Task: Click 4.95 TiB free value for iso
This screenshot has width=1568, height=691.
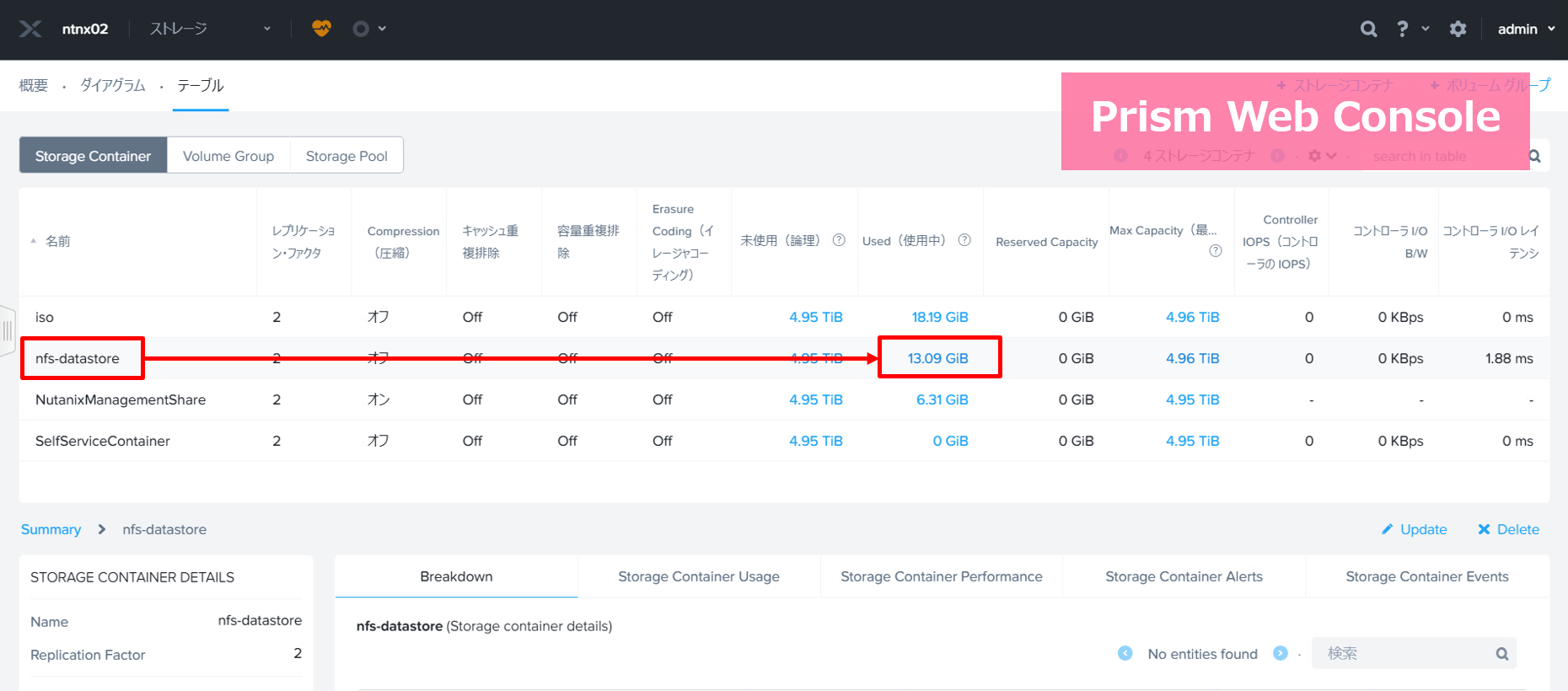Action: 816,317
